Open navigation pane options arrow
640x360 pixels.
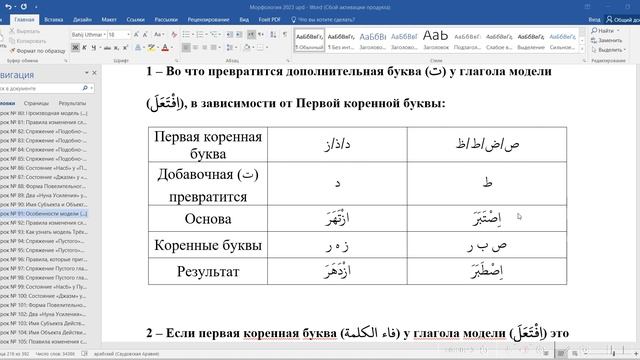pyautogui.click(x=87, y=73)
